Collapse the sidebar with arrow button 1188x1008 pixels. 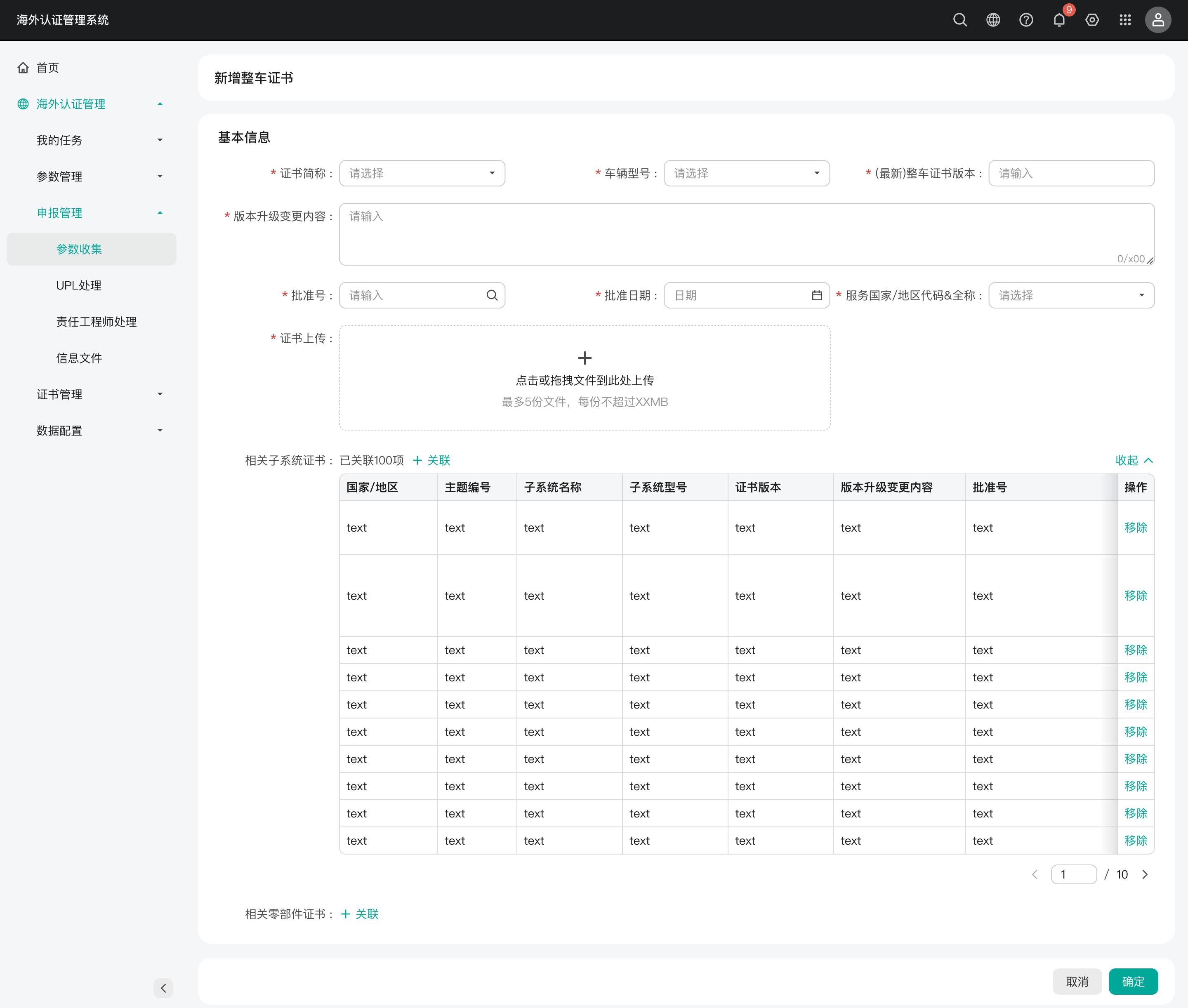[163, 988]
